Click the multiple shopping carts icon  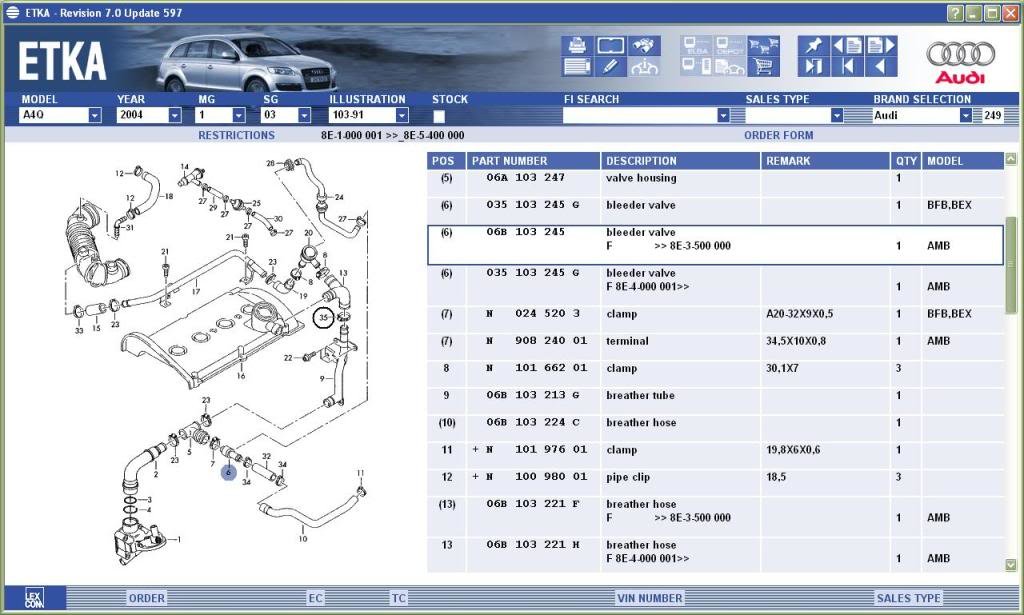click(763, 45)
